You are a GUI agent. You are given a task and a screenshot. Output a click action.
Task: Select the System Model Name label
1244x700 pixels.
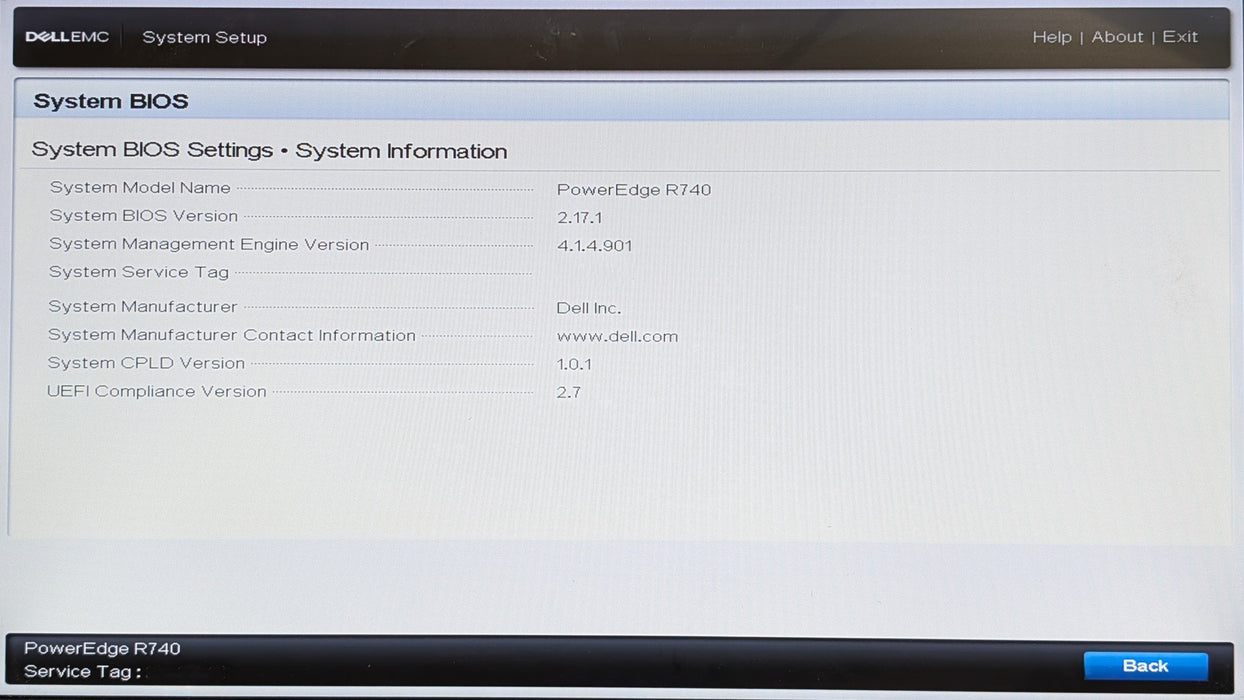[140, 188]
